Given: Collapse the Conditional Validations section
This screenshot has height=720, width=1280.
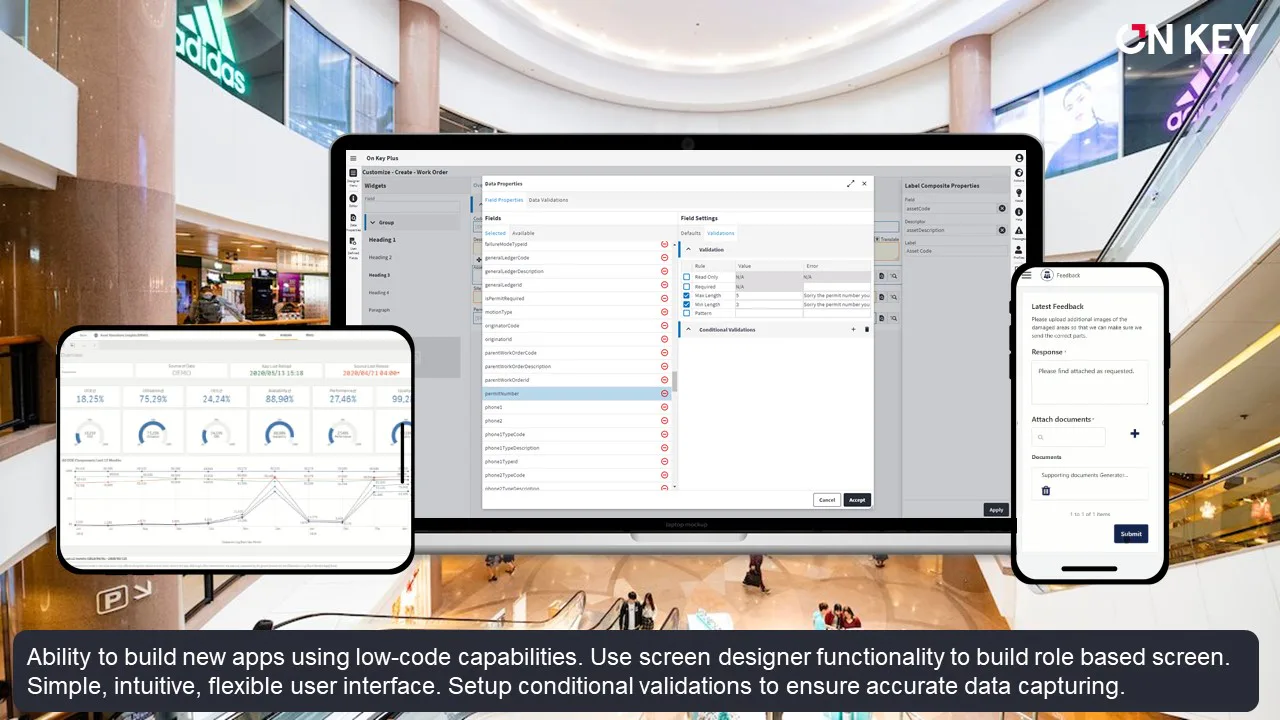Looking at the screenshot, I should (x=688, y=329).
